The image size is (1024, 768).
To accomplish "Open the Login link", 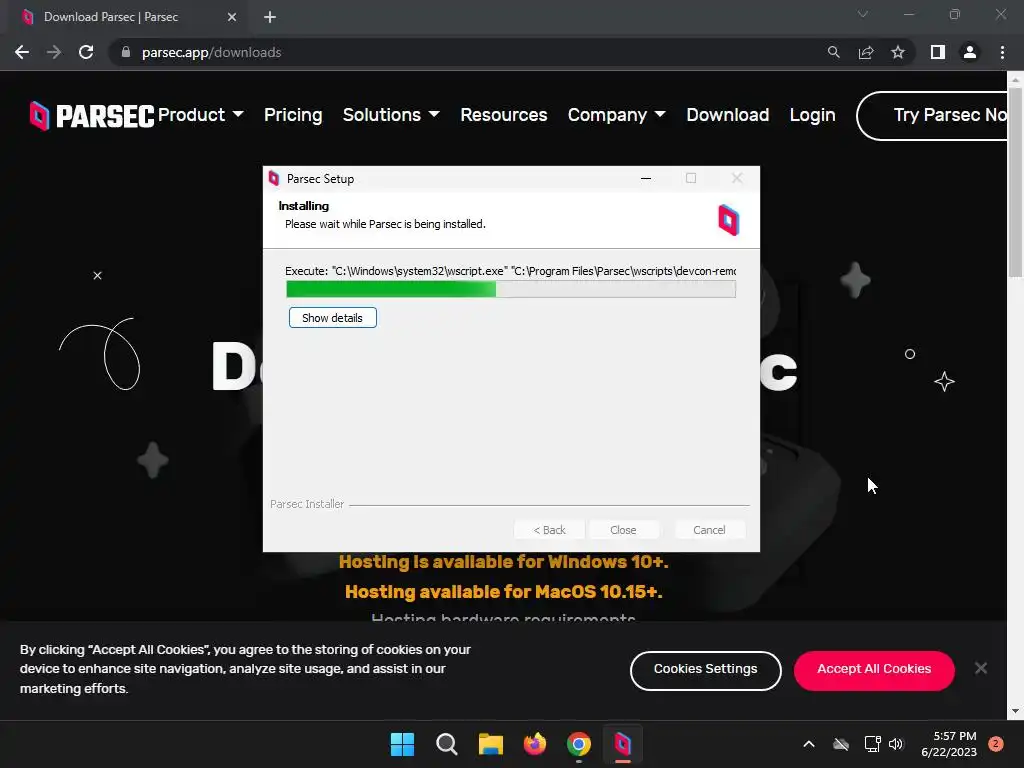I will coord(812,115).
